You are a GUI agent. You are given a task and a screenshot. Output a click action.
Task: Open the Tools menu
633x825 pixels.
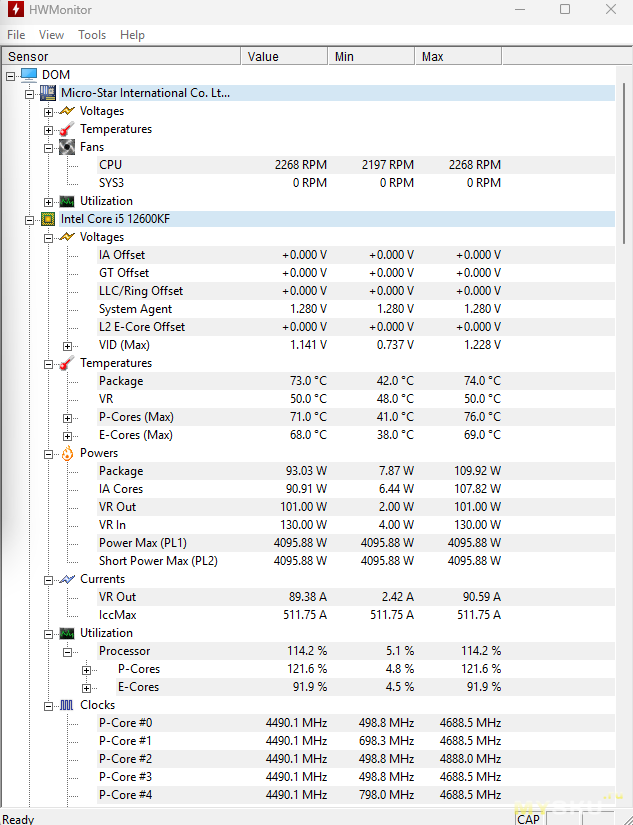click(x=92, y=35)
